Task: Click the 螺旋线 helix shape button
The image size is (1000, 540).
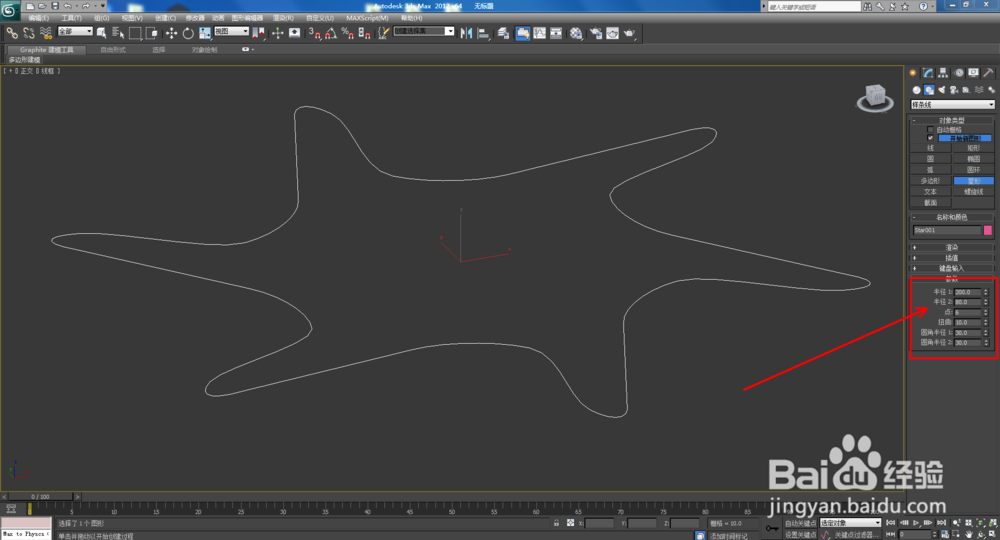Action: click(x=973, y=192)
